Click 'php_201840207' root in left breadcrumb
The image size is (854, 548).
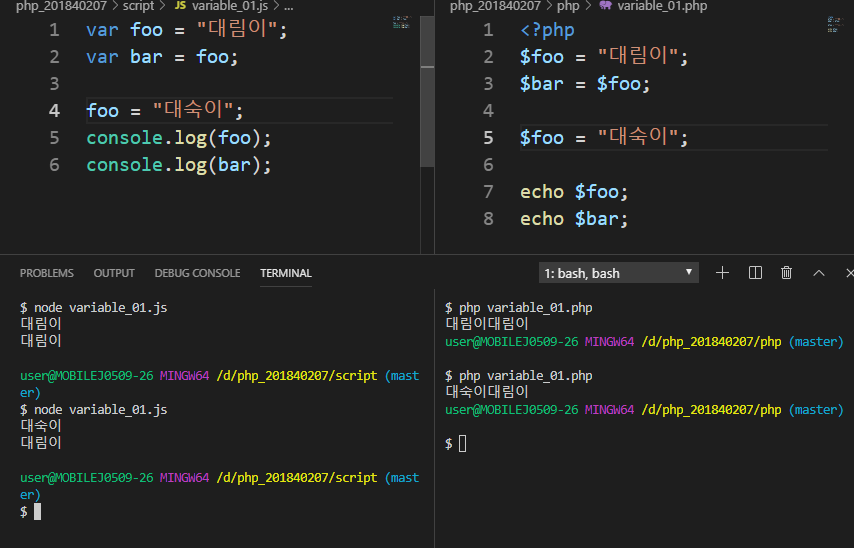(62, 6)
